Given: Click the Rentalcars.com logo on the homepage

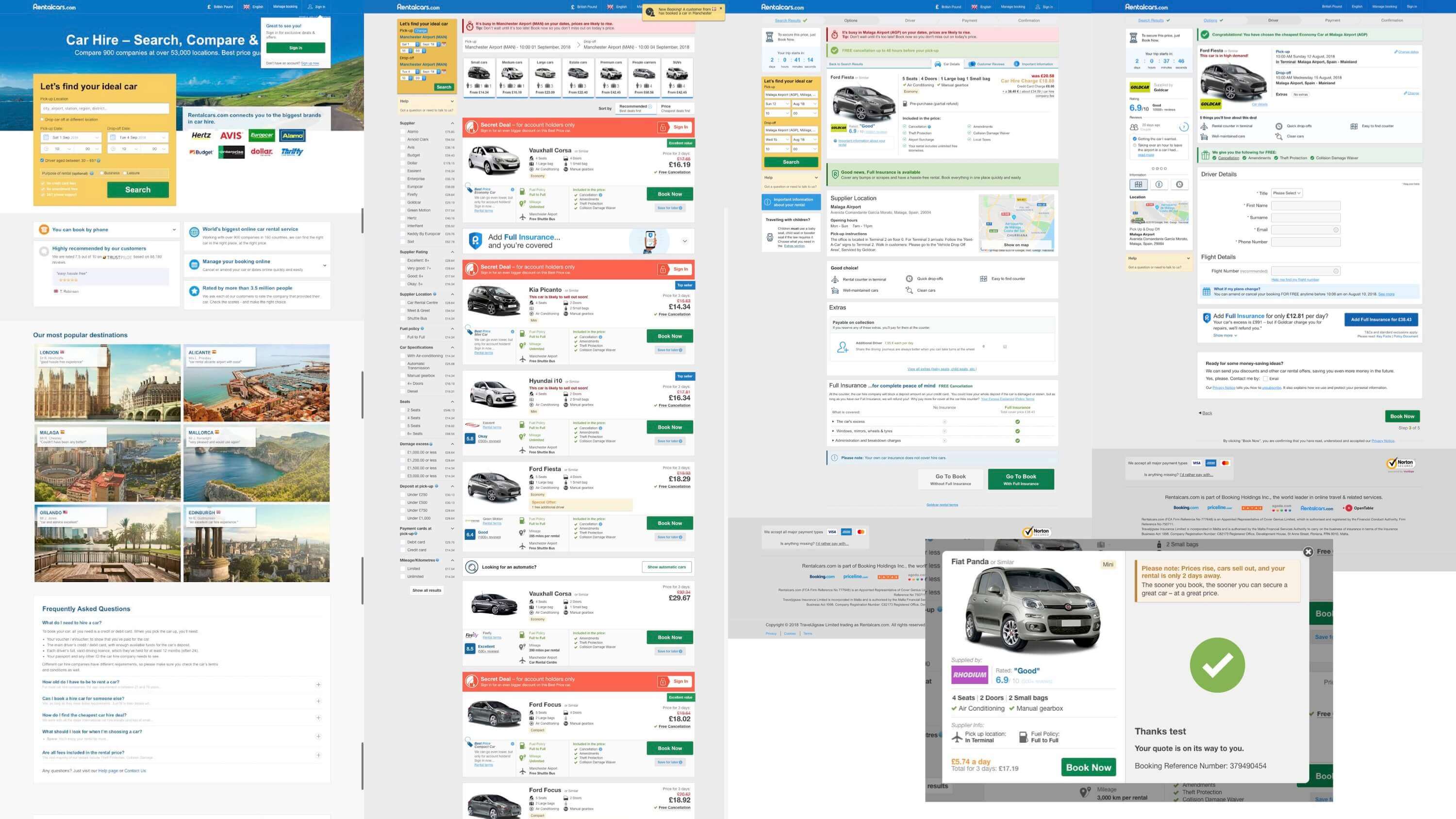Looking at the screenshot, I should click(x=54, y=7).
